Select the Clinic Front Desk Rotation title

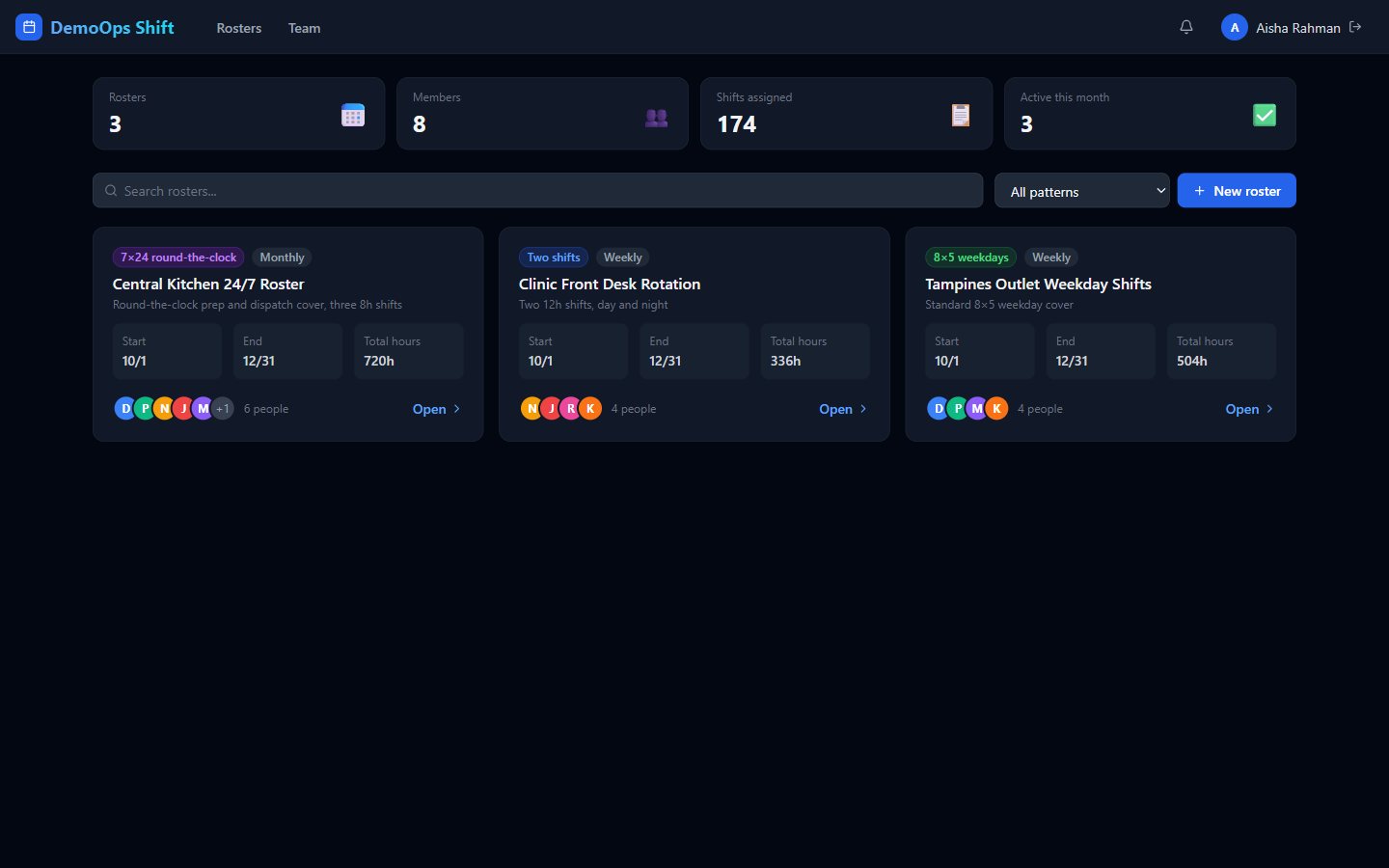610,284
